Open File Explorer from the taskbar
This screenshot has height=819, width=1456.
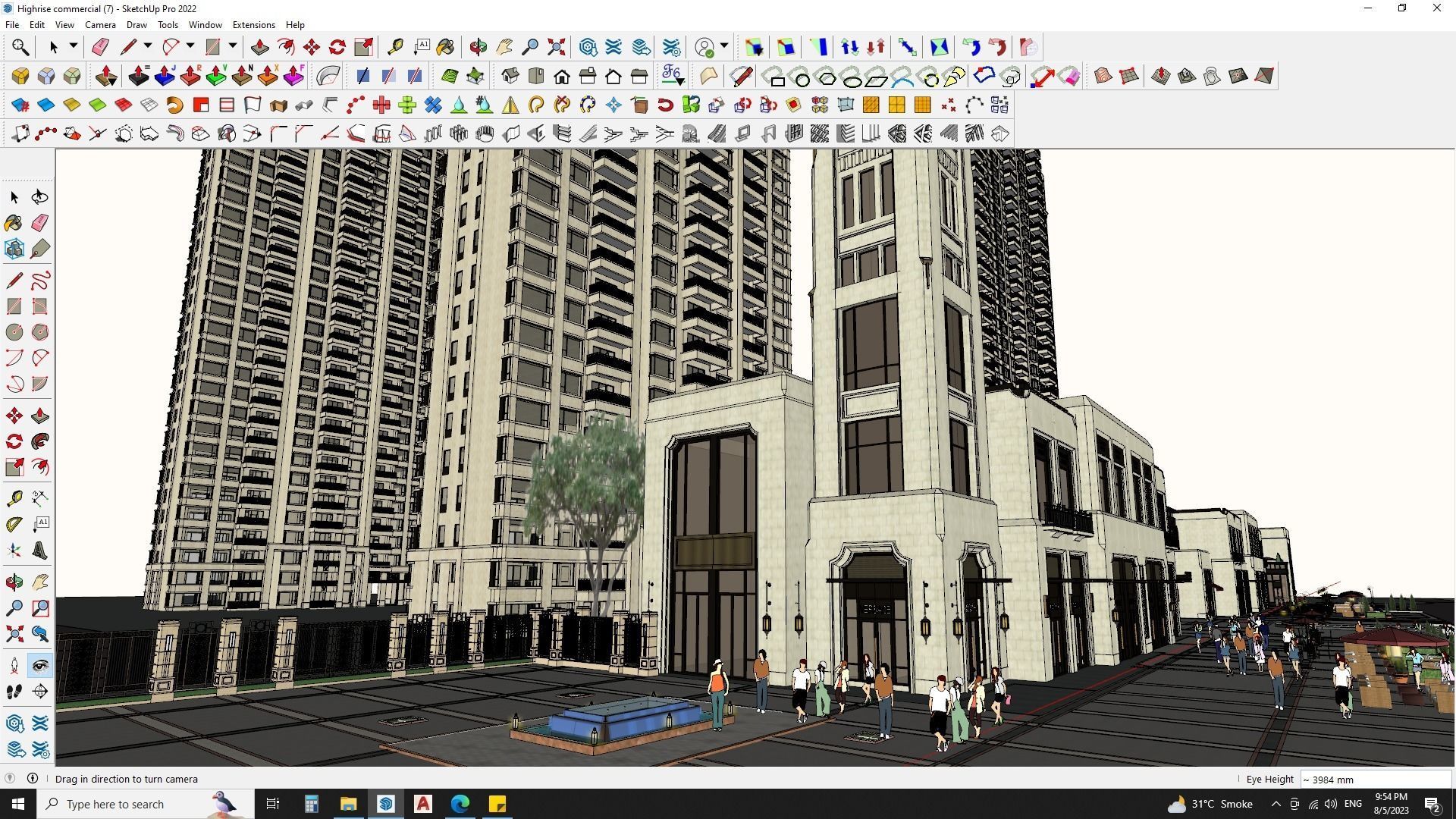pyautogui.click(x=348, y=804)
